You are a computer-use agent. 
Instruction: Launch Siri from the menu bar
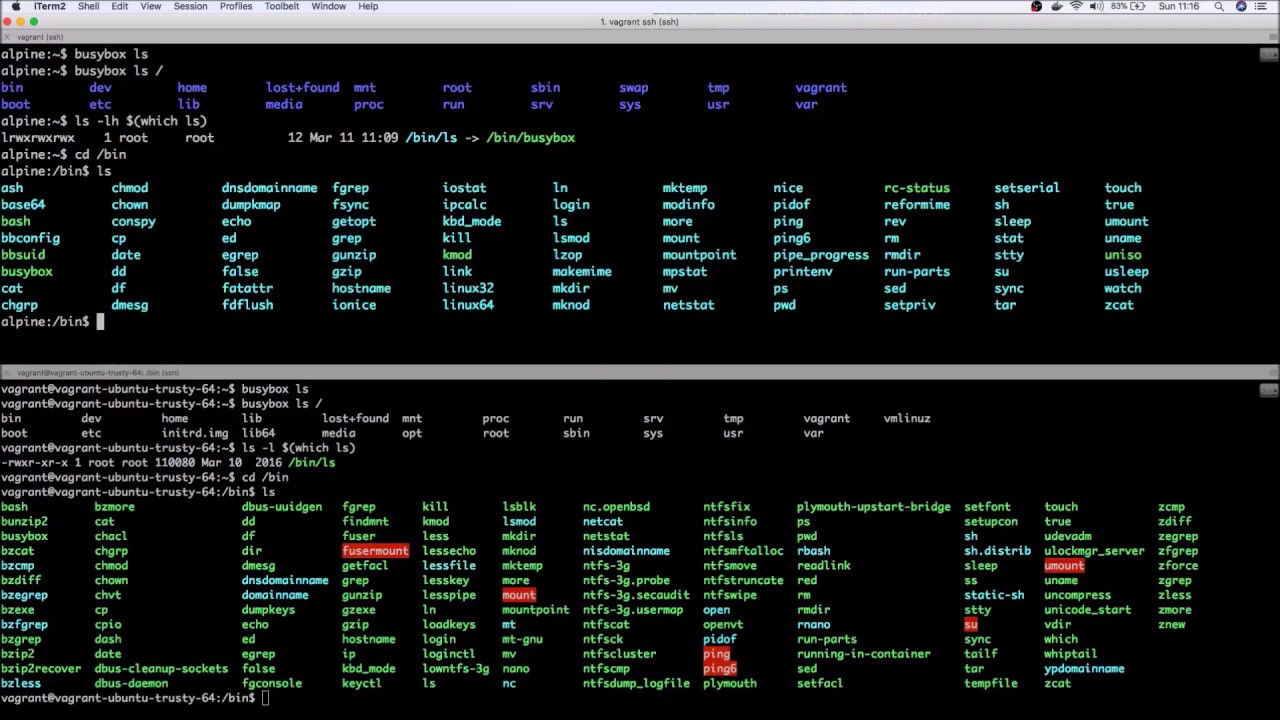coord(1242,6)
